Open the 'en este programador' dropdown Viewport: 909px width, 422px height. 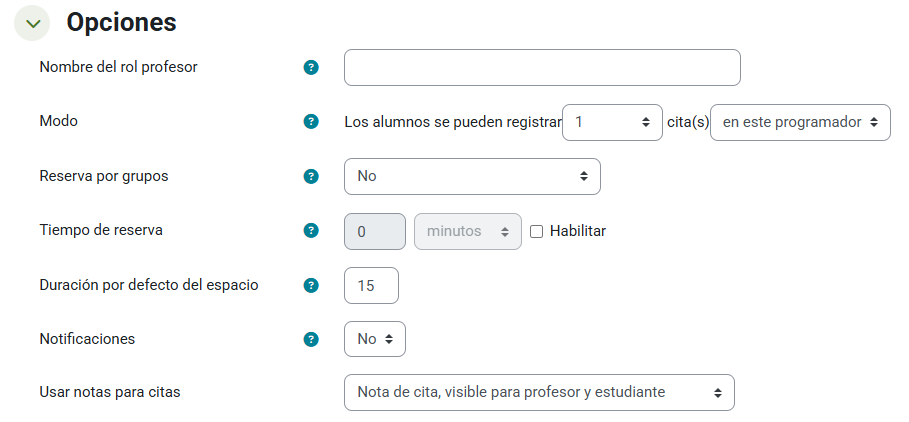point(799,122)
